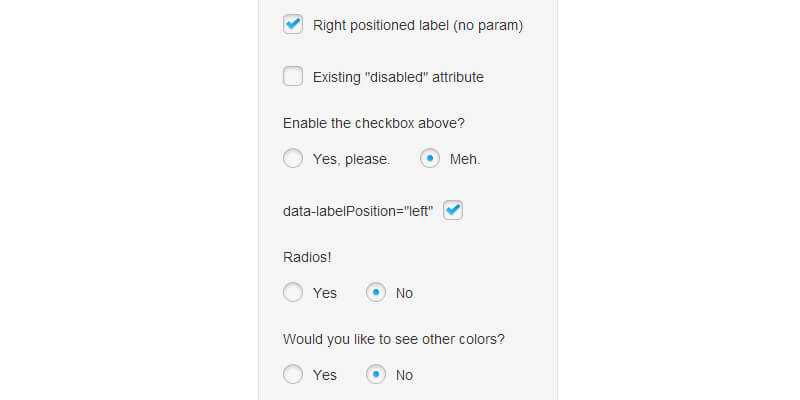Screen dimensions: 800x400
Task: Click "Would you like to see other colors?" text
Action: pos(394,339)
